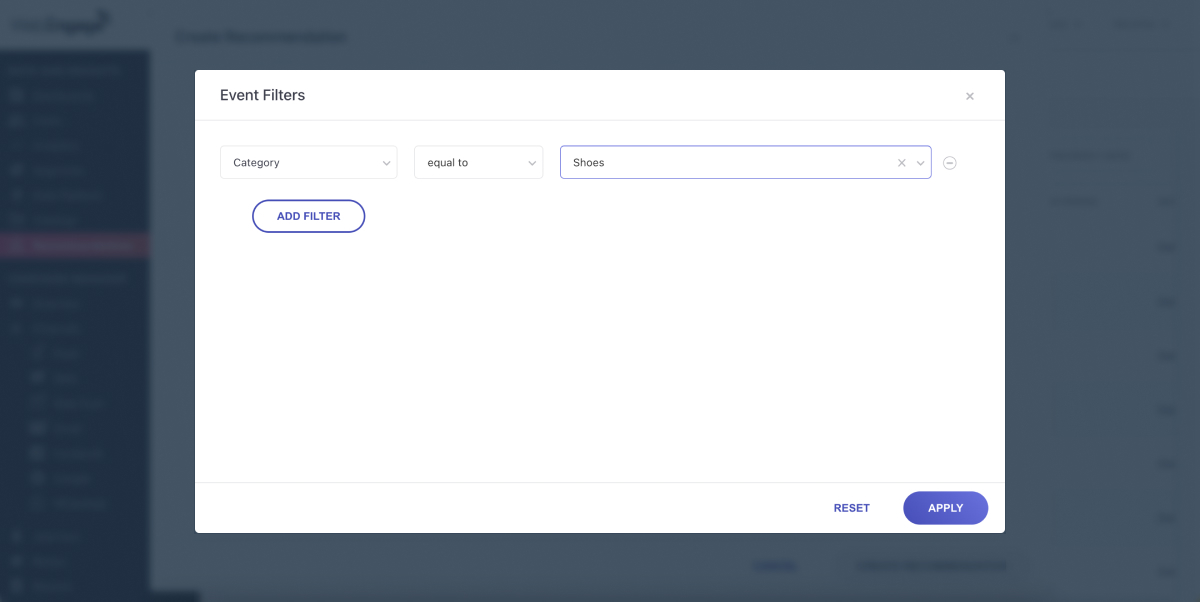
Task: Reset all event filters
Action: point(851,508)
